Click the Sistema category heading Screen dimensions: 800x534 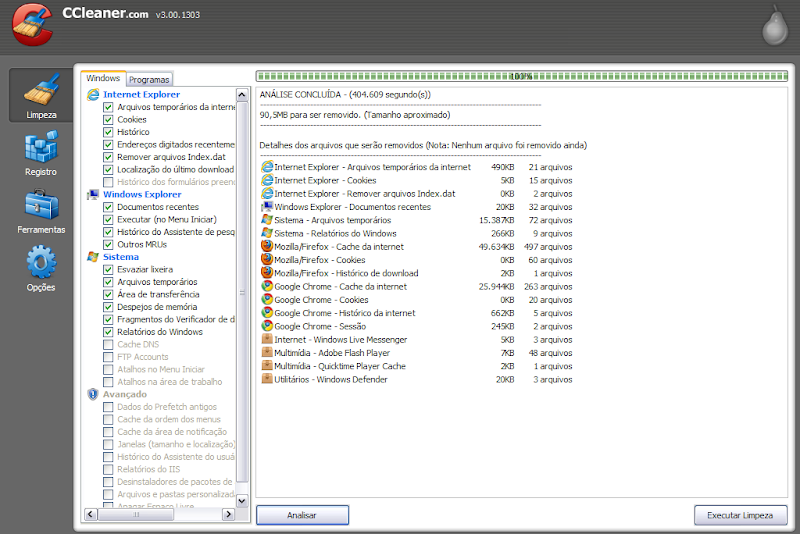click(121, 257)
